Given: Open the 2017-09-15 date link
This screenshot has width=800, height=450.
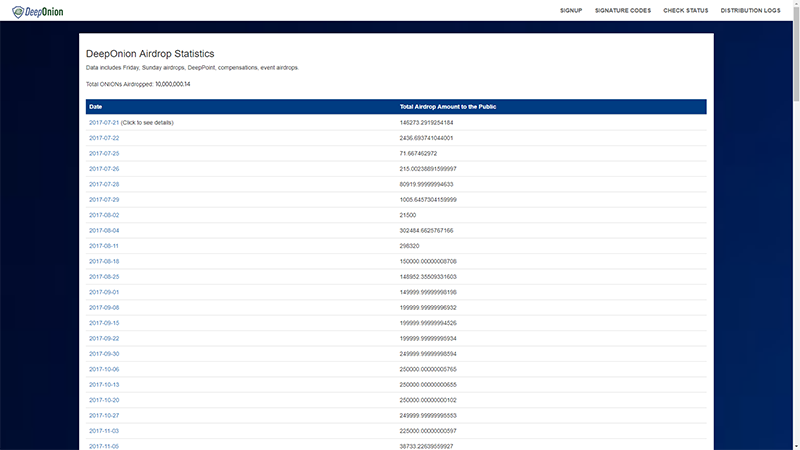Looking at the screenshot, I should (104, 323).
